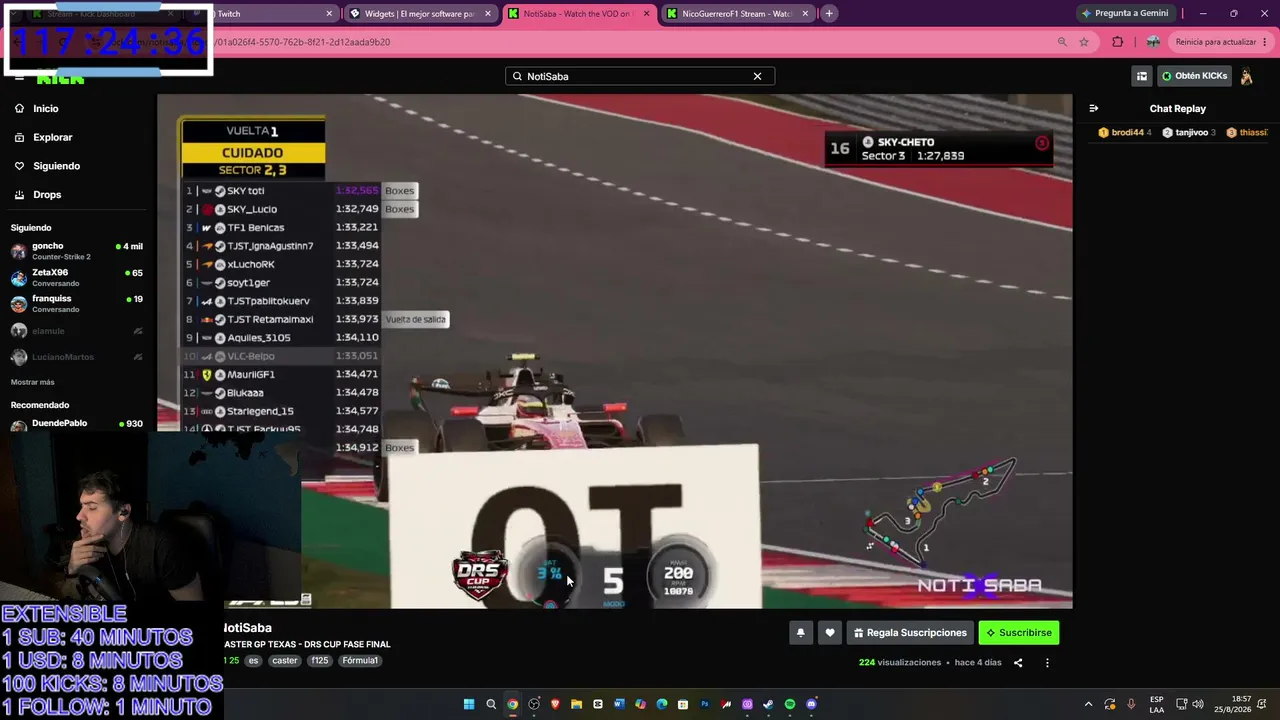Click the Obtén KICKs button
The height and width of the screenshot is (720, 1280).
(1194, 76)
